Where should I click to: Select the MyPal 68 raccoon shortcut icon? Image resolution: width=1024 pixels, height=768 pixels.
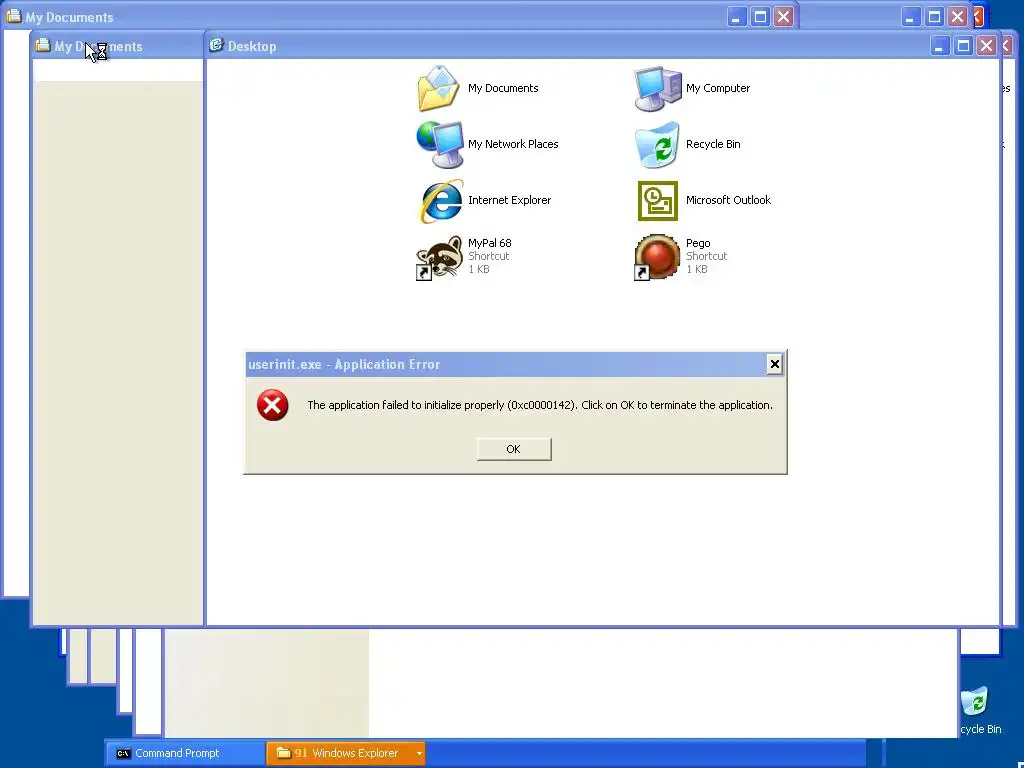point(440,257)
